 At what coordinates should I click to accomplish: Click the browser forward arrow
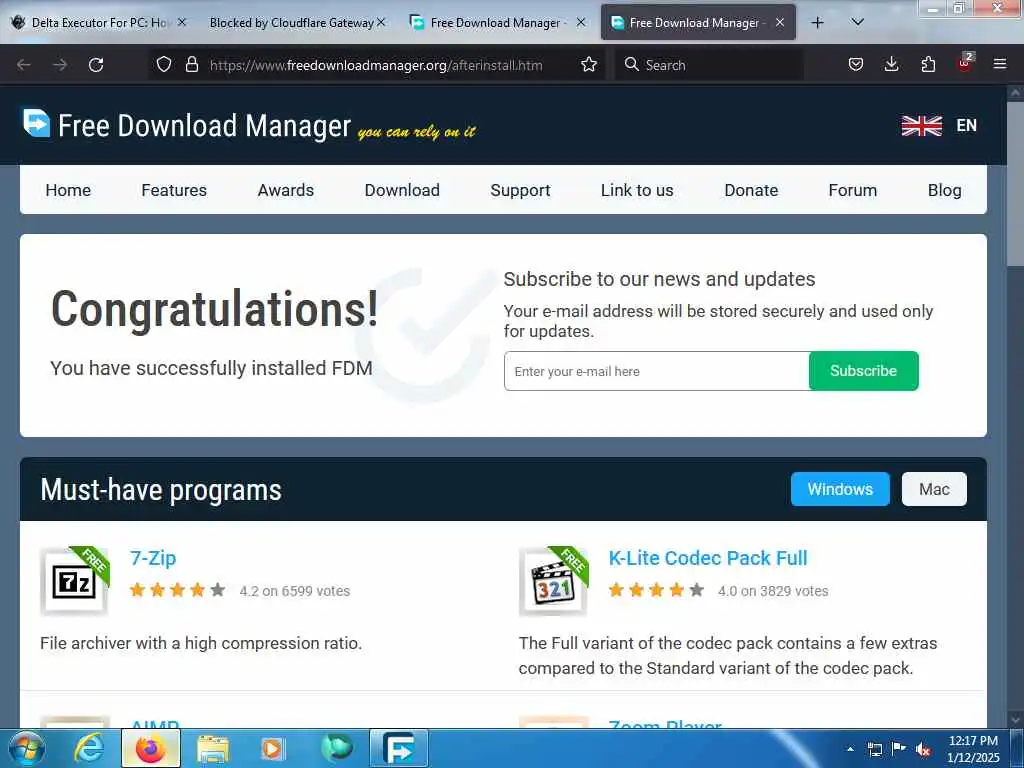59,65
